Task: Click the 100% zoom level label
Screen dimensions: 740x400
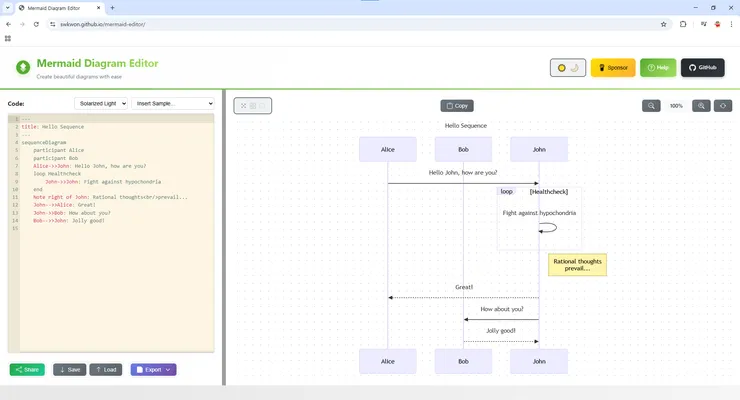Action: click(x=676, y=106)
